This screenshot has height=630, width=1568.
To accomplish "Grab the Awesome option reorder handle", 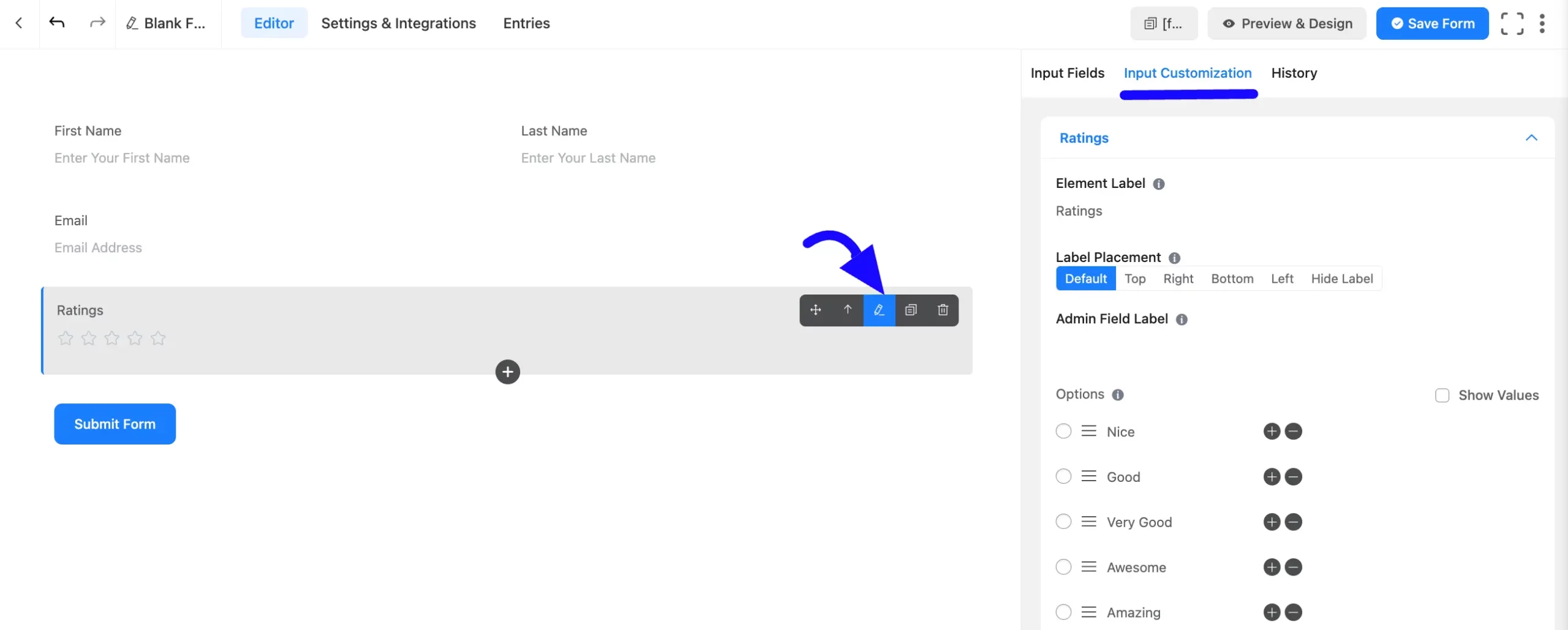I will coord(1088,567).
